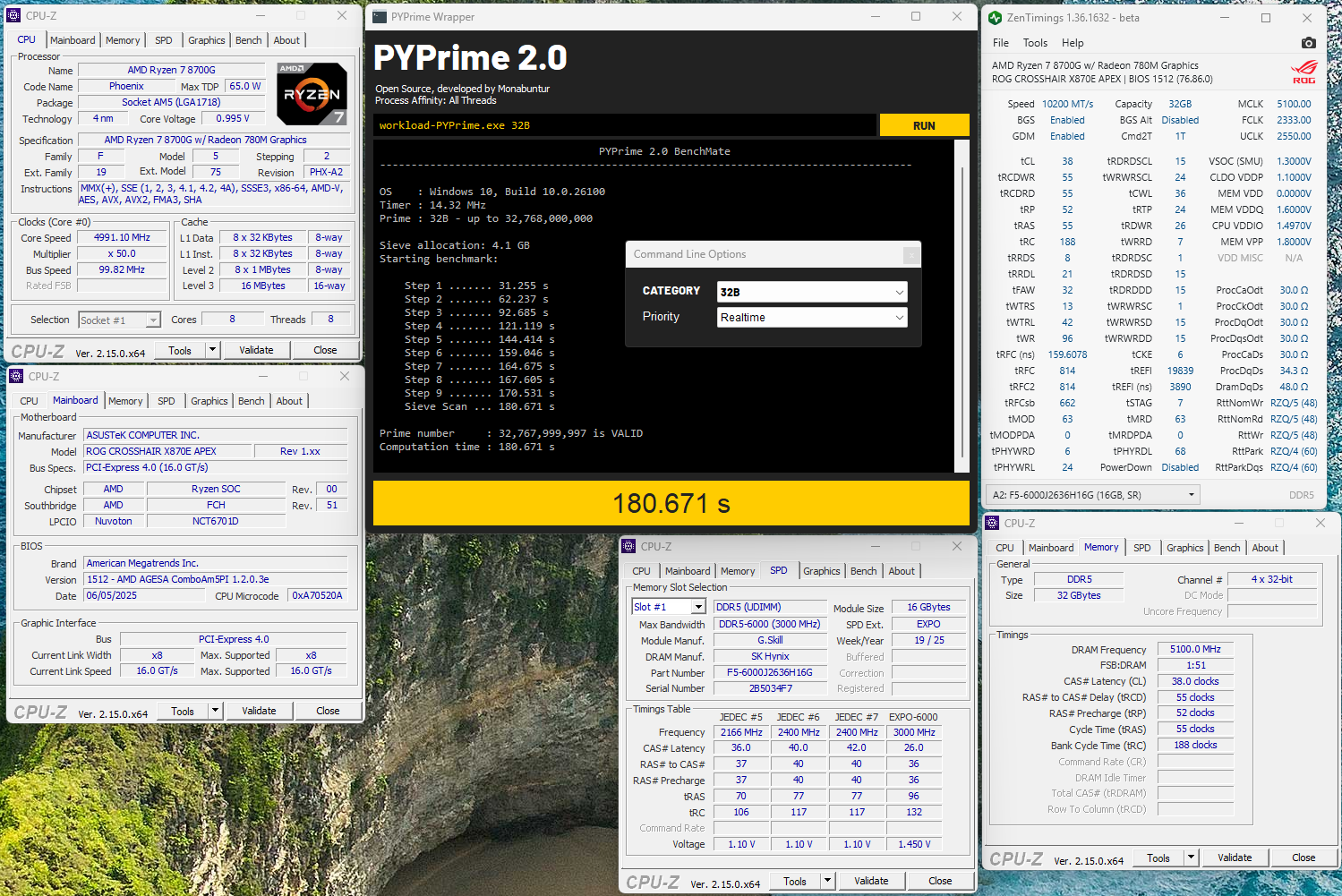Open the Priority Realtime dropdown
1342x896 pixels.
pos(812,318)
